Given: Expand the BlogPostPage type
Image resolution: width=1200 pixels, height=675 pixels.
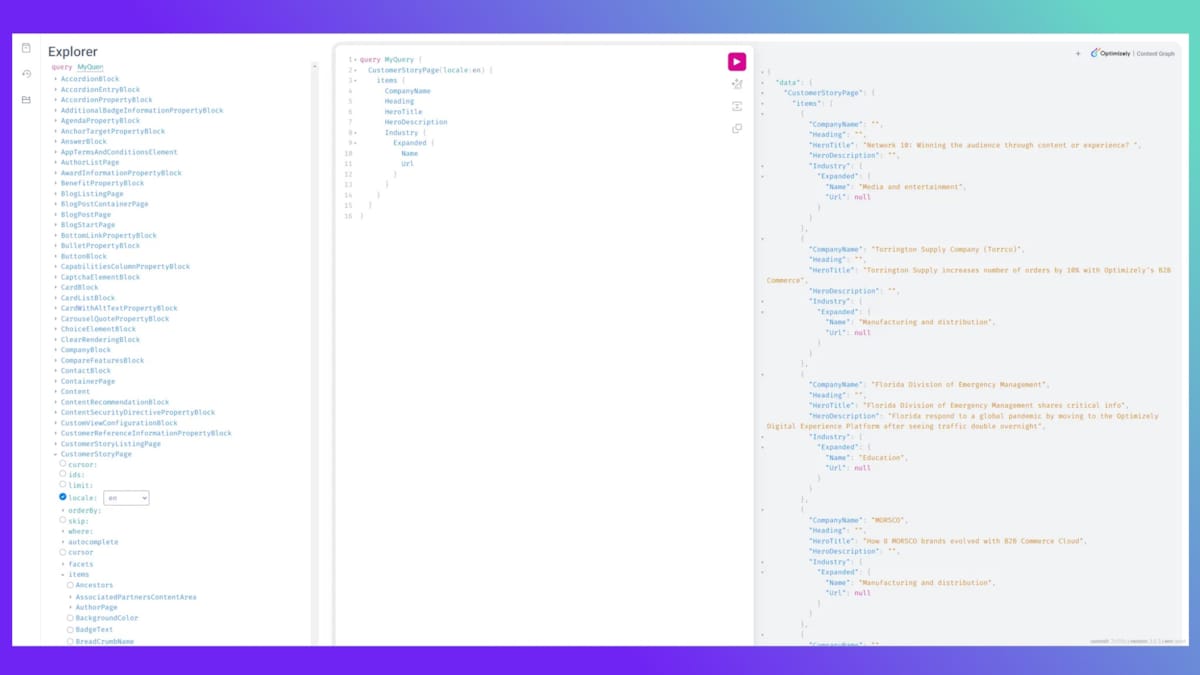Looking at the screenshot, I should pyautogui.click(x=56, y=214).
